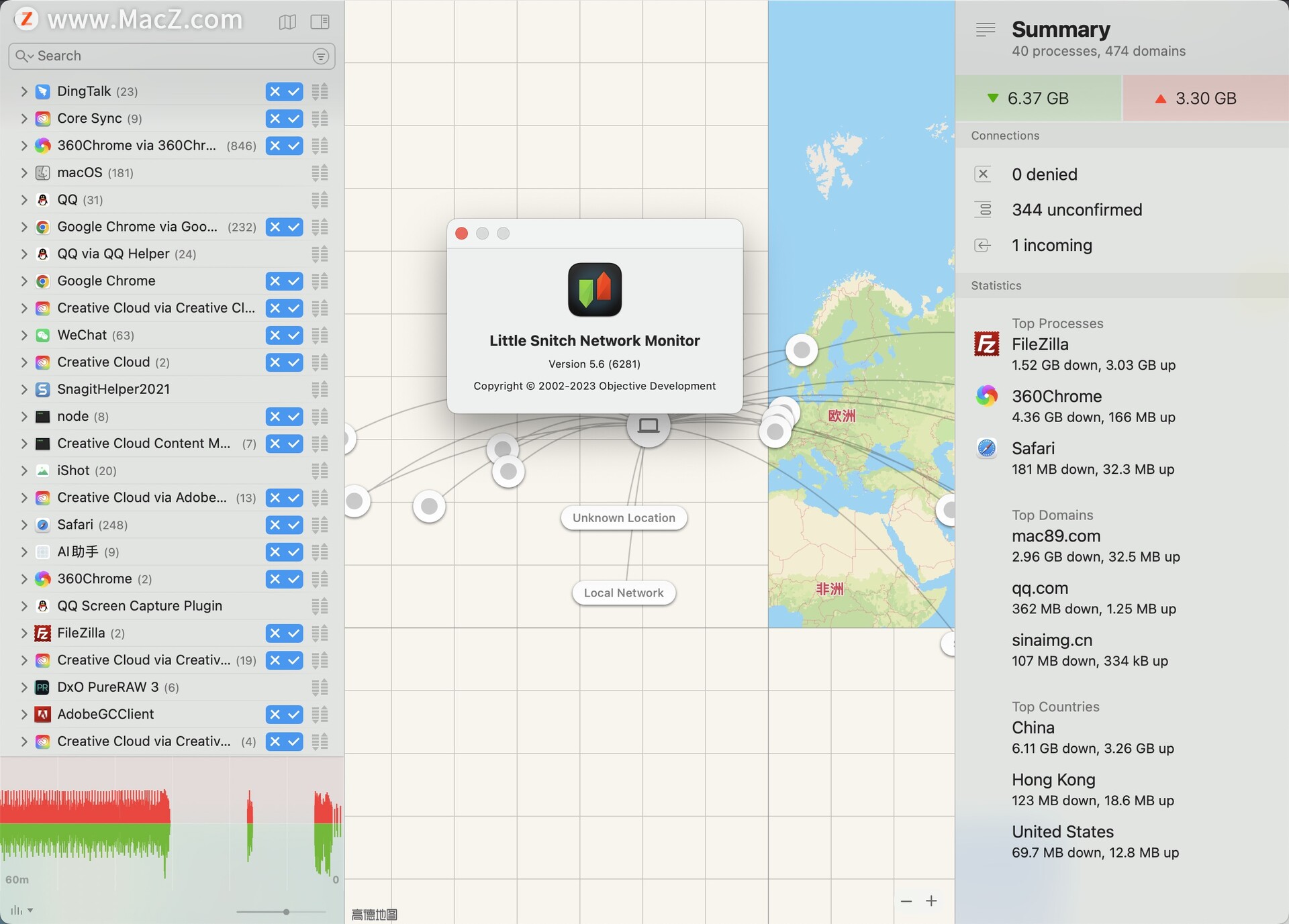Zoom out of the map with the minus button

point(906,901)
